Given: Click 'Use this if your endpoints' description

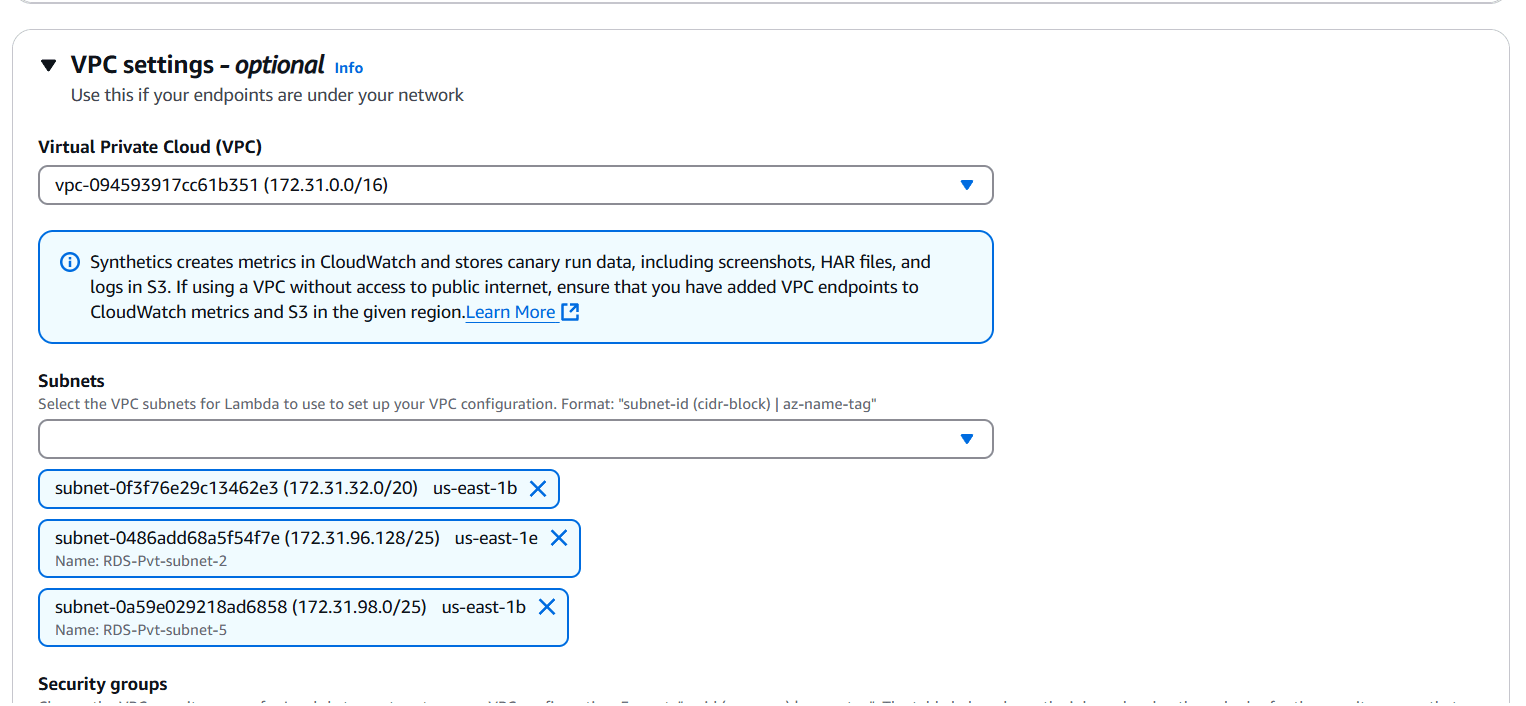Looking at the screenshot, I should click(268, 96).
